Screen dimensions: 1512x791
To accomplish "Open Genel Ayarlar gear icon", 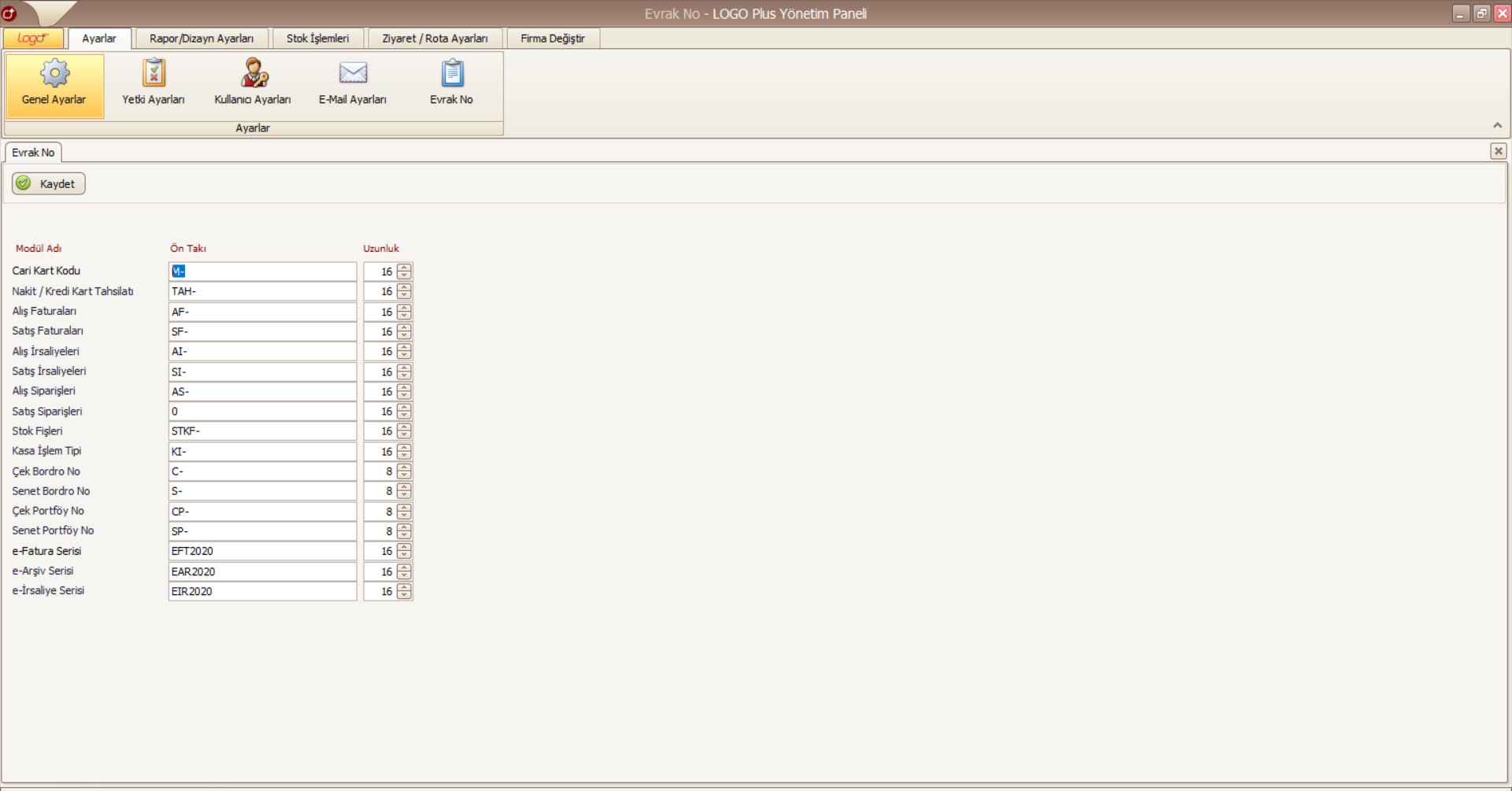I will tap(54, 74).
